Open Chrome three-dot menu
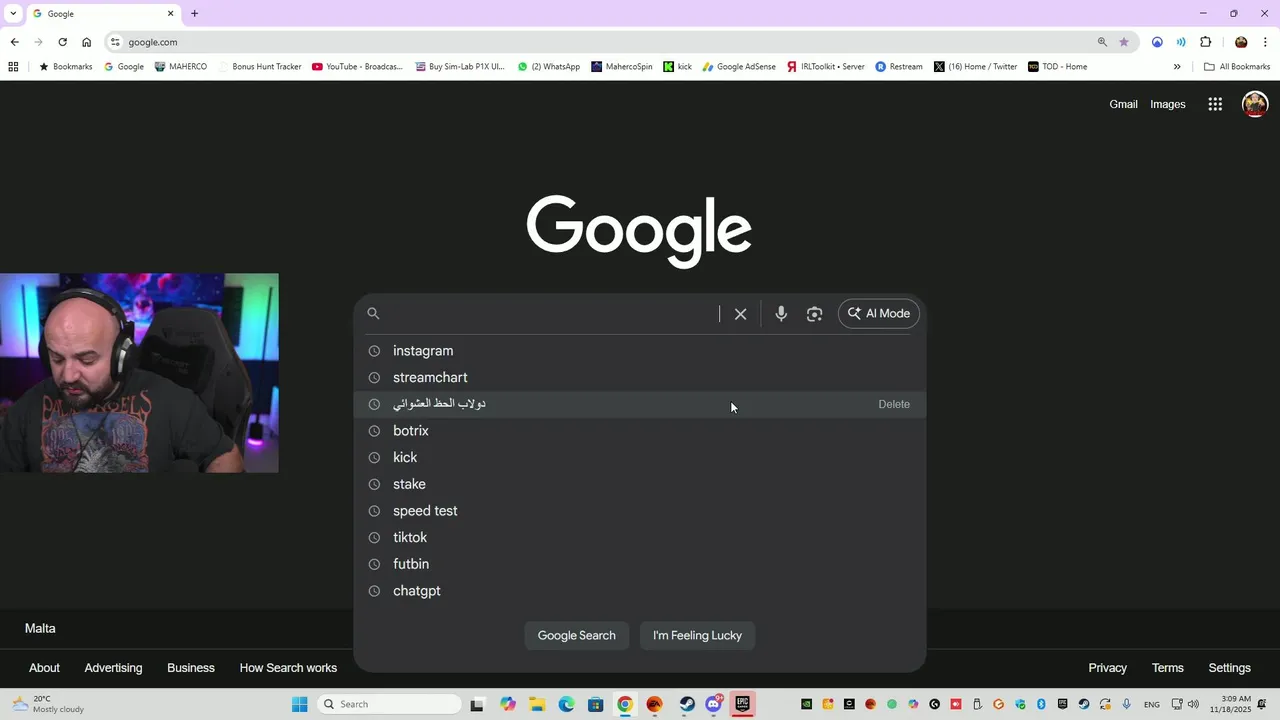Screen dimensions: 1280x720 [x=1265, y=42]
